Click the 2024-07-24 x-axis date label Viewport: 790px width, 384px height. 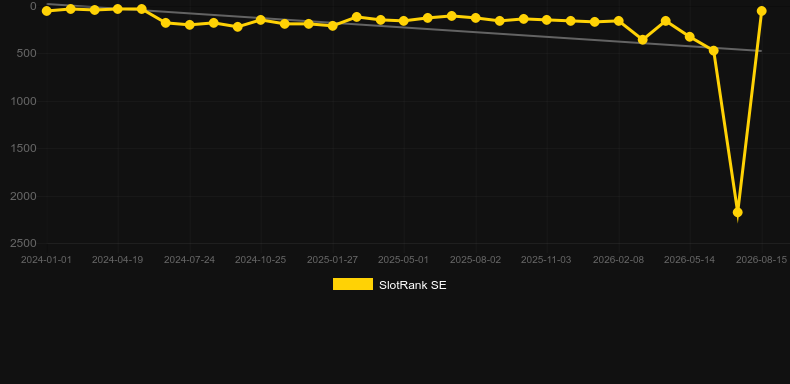(x=189, y=260)
